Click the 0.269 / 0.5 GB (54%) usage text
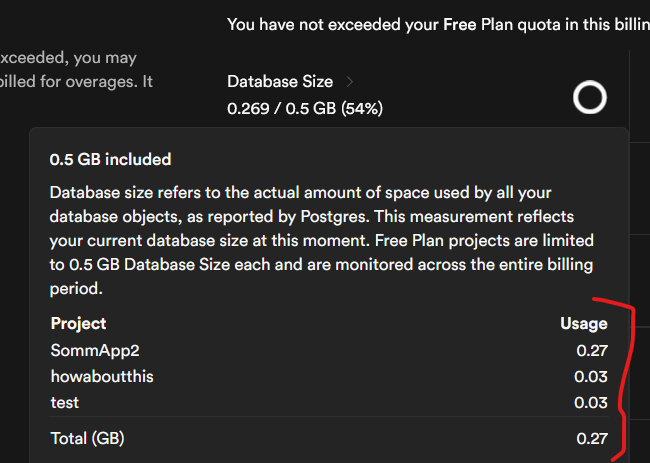 [x=304, y=107]
